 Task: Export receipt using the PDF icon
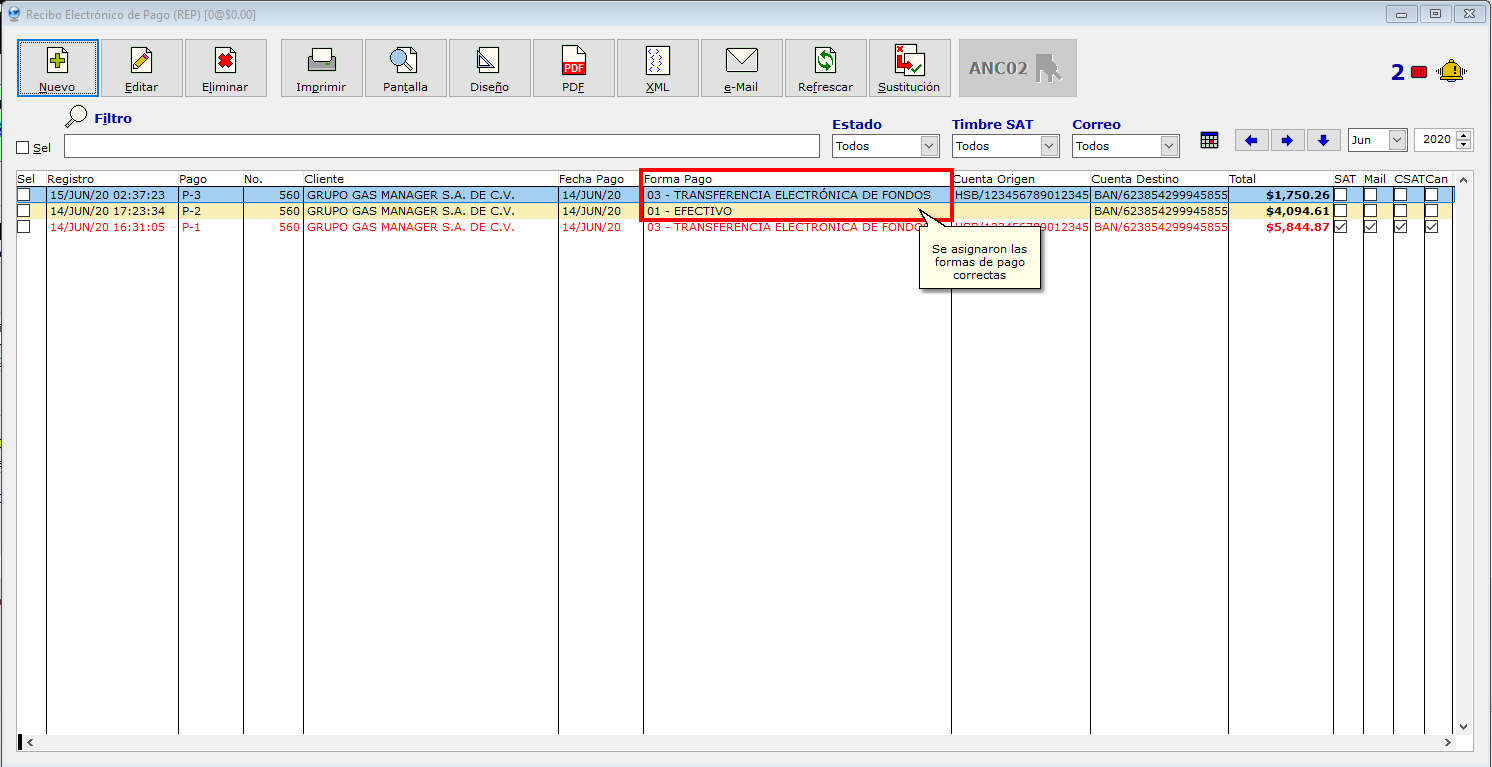573,62
